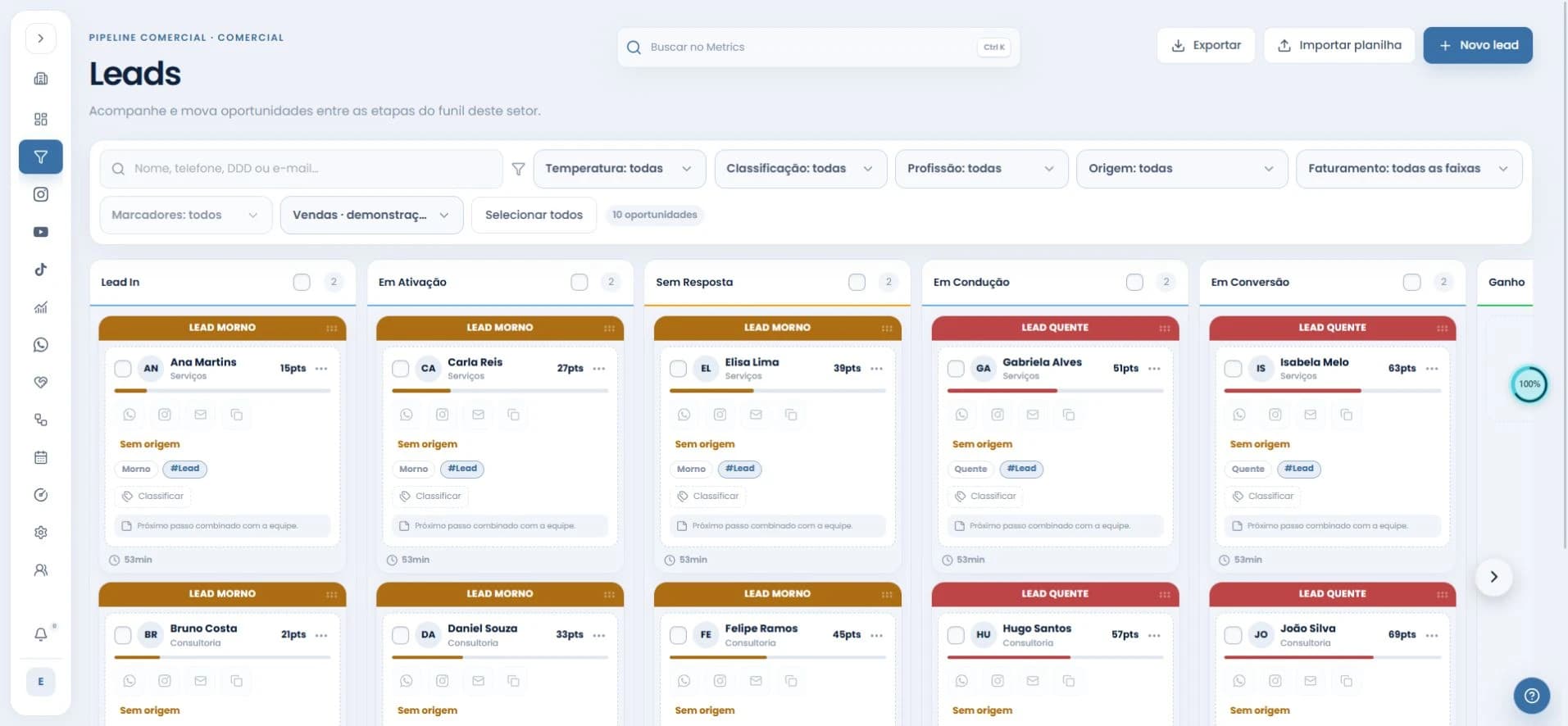This screenshot has height=726, width=1568.
Task: Open the Marcadores filter dropdown
Action: coord(185,215)
